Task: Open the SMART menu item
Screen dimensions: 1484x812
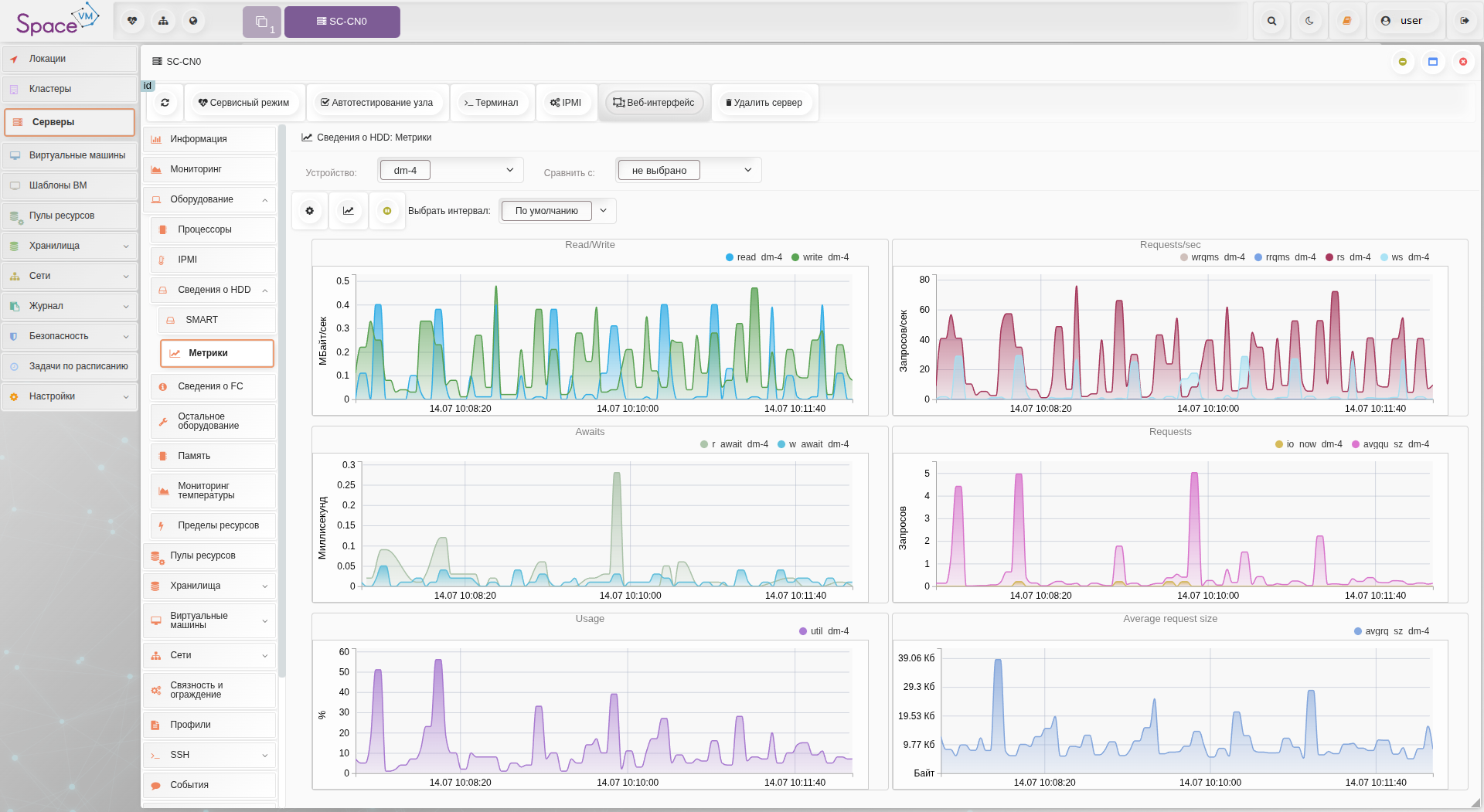Action: coord(202,320)
